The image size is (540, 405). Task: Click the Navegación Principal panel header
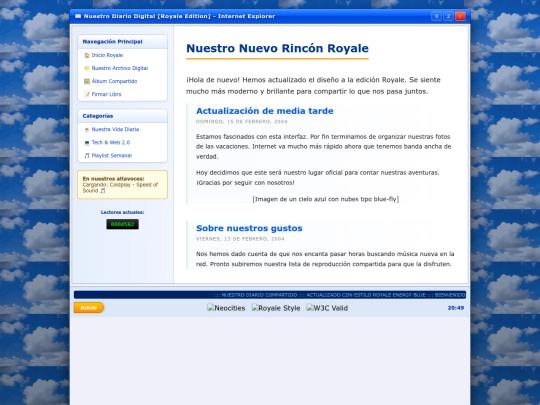(x=123, y=42)
